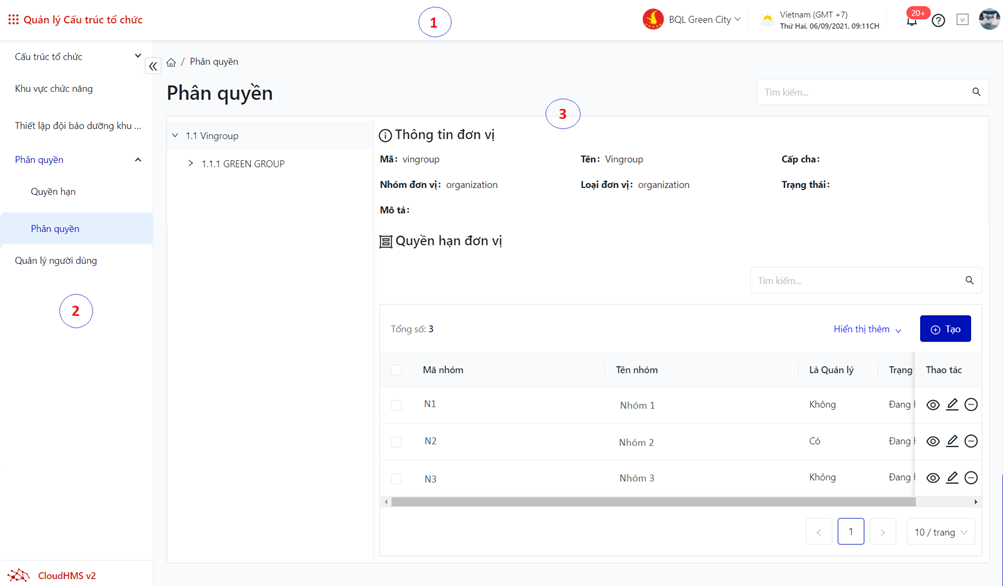Open Quyền hạn menu item
The width and height of the screenshot is (1003, 586).
(x=53, y=191)
